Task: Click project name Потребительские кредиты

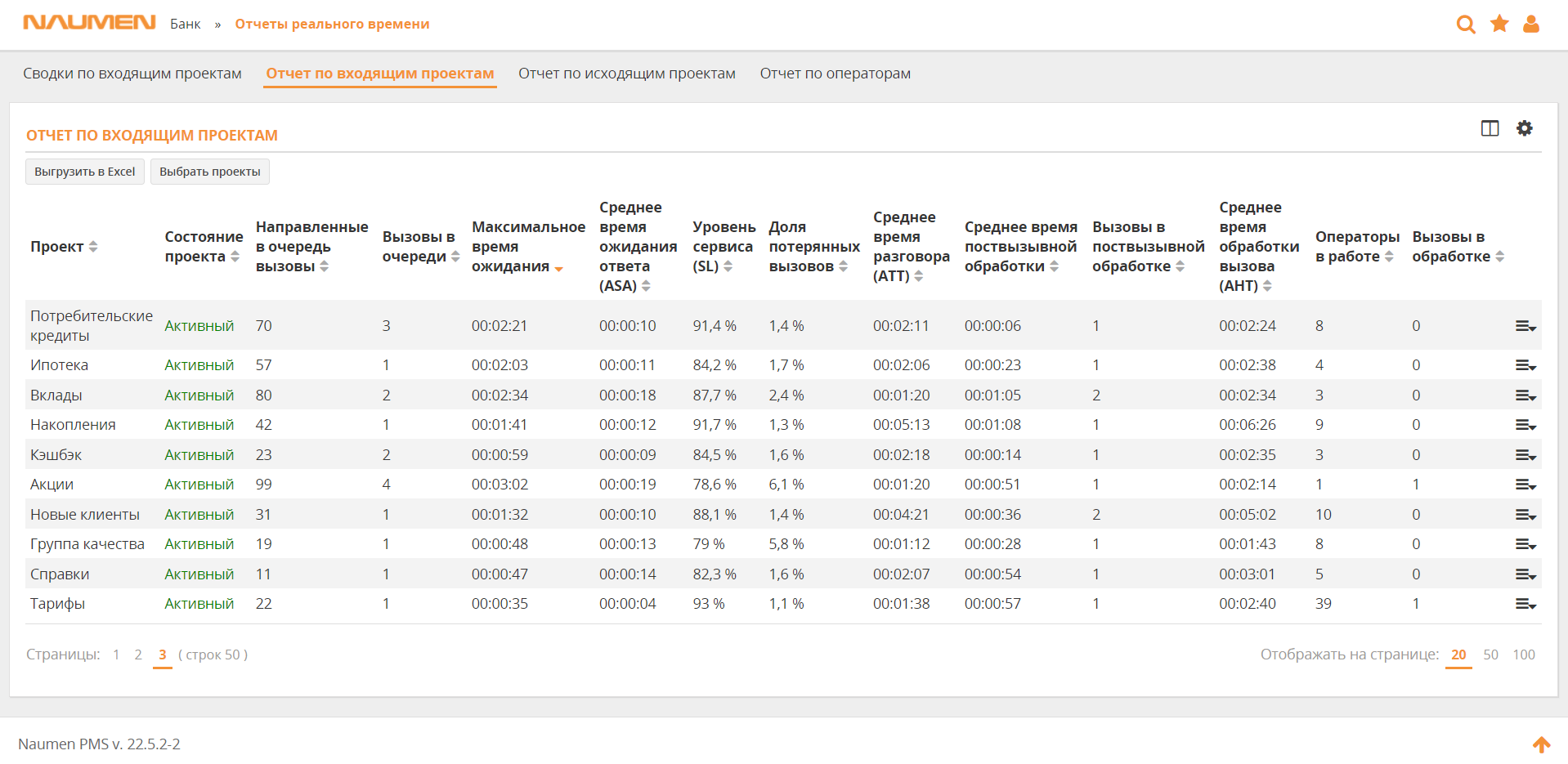Action: 92,326
